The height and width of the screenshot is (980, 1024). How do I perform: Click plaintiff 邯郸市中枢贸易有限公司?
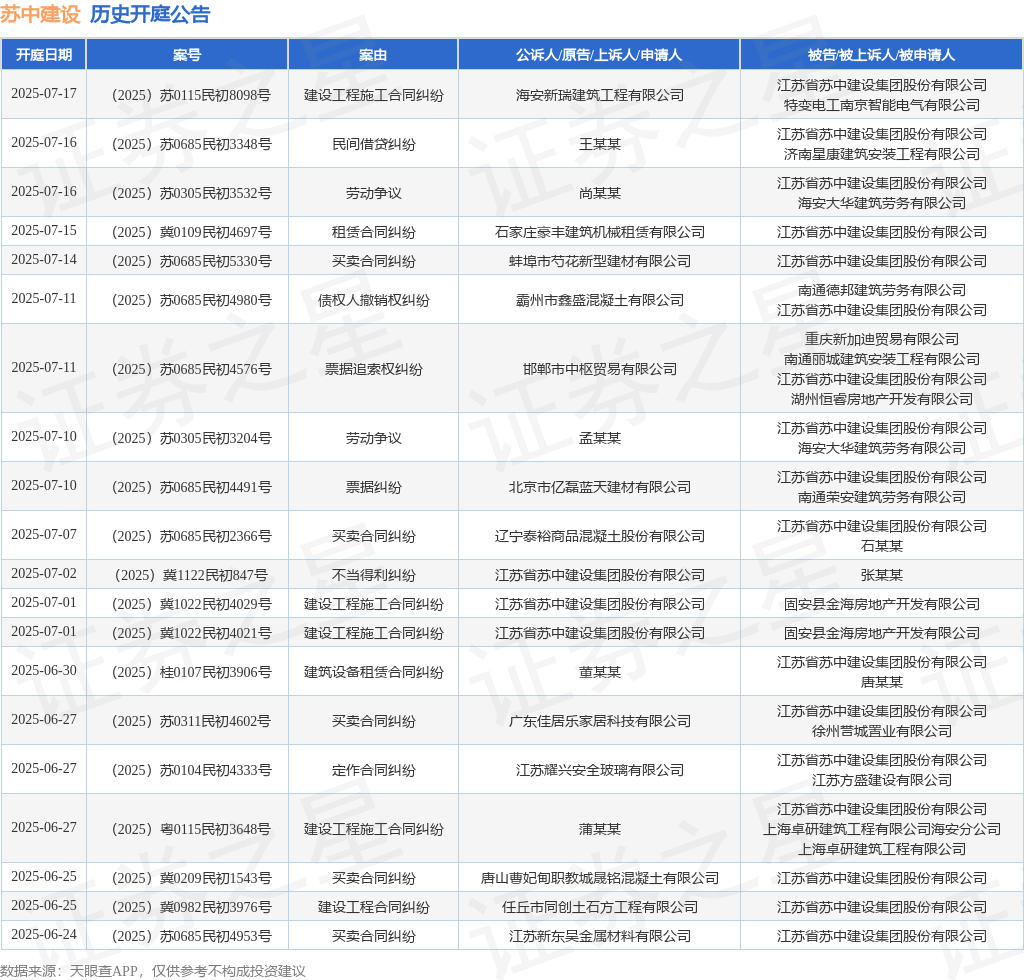[600, 369]
